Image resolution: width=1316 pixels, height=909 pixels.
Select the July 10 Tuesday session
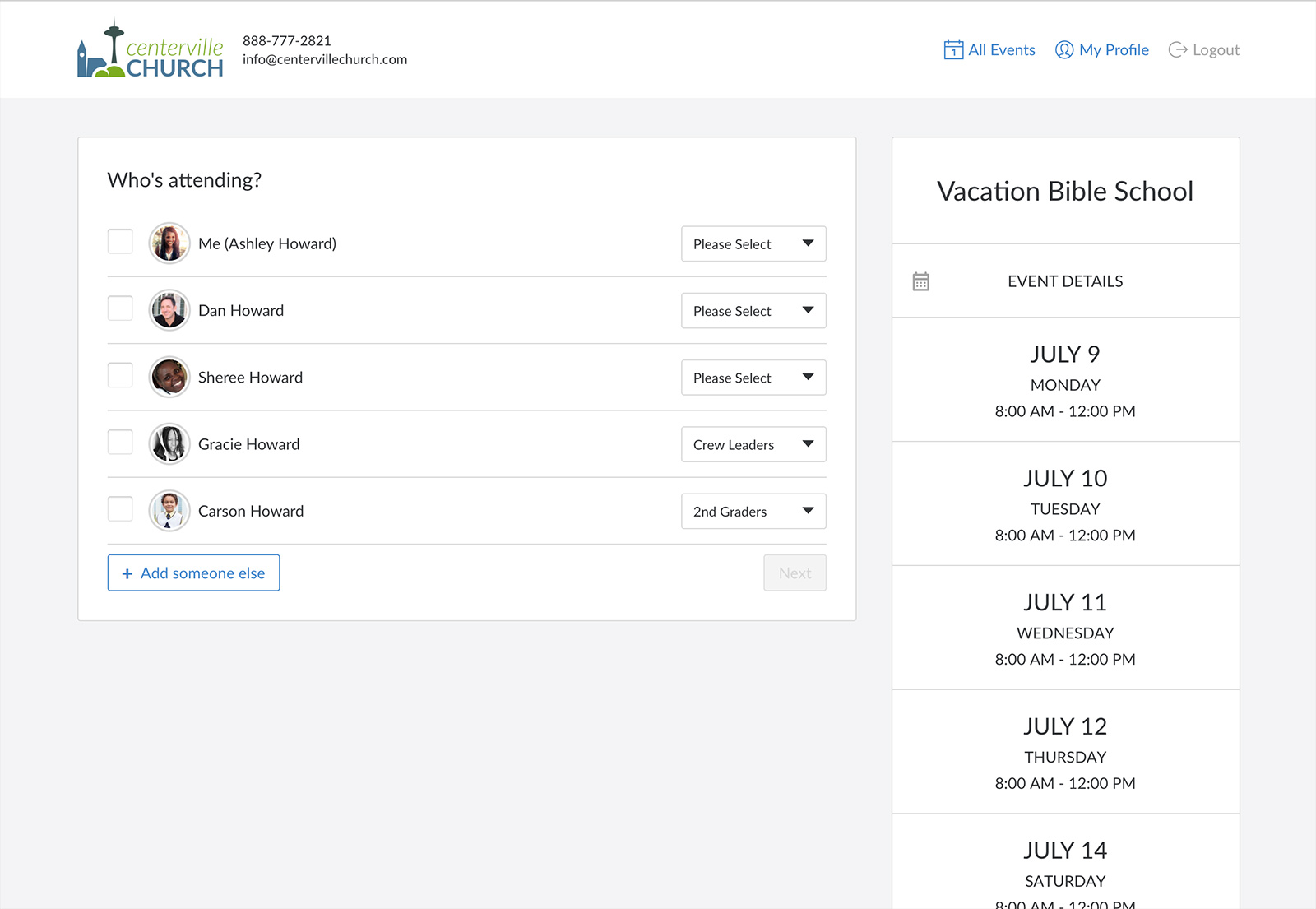coord(1064,503)
